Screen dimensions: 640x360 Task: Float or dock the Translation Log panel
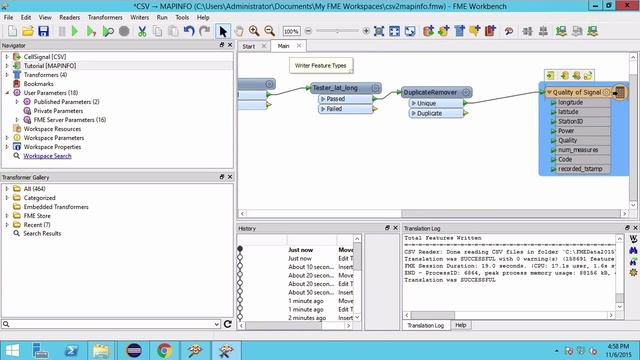tap(627, 228)
